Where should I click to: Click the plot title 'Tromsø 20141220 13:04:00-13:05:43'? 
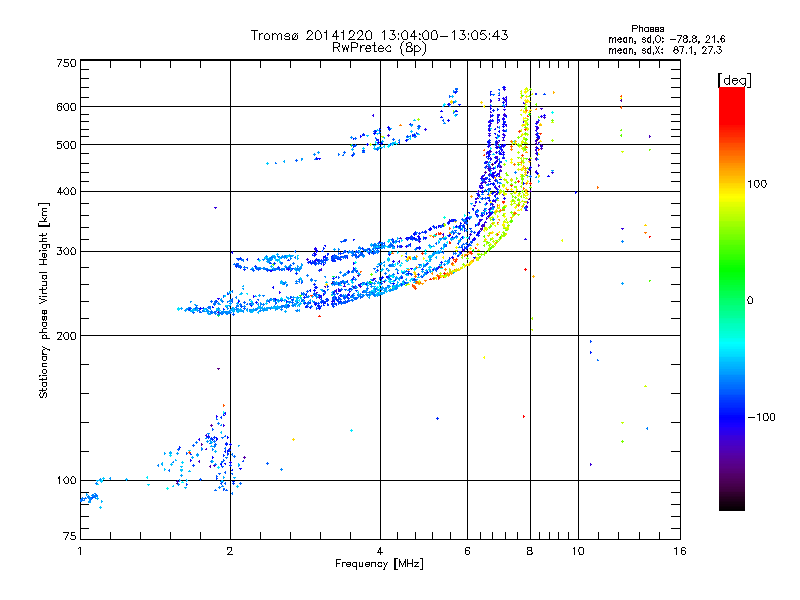pos(379,35)
